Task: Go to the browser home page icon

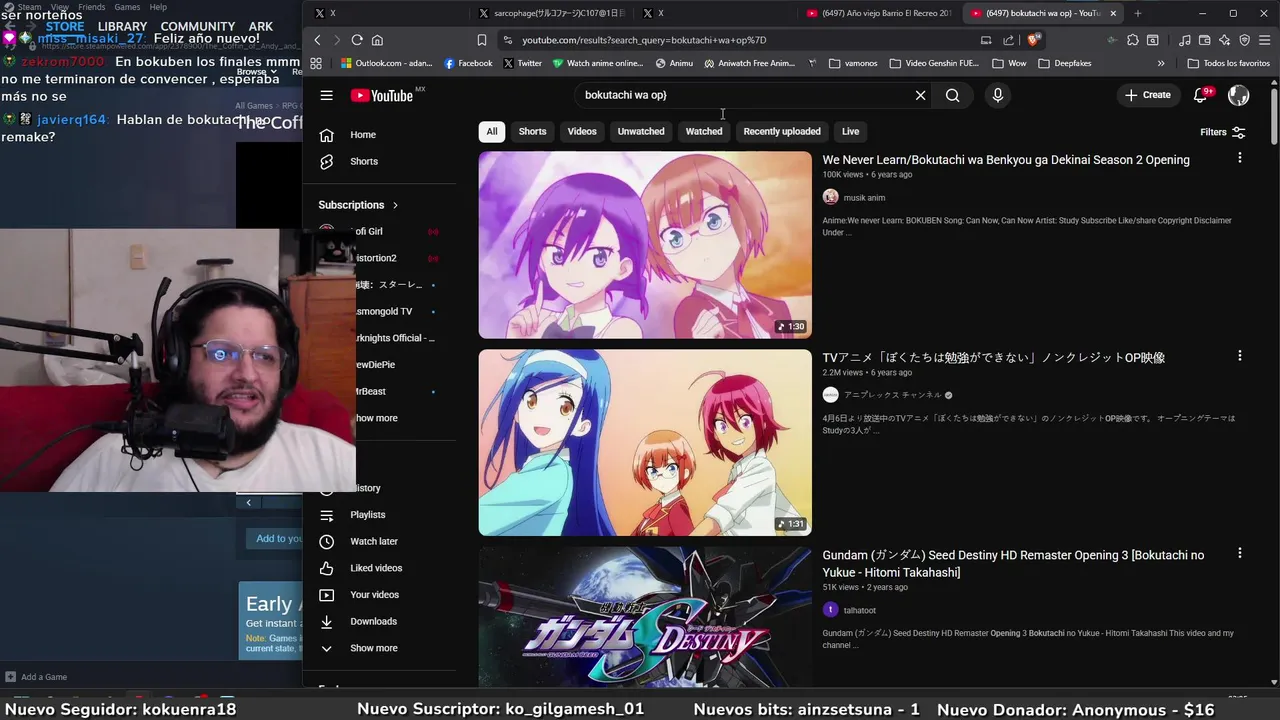Action: [x=377, y=40]
